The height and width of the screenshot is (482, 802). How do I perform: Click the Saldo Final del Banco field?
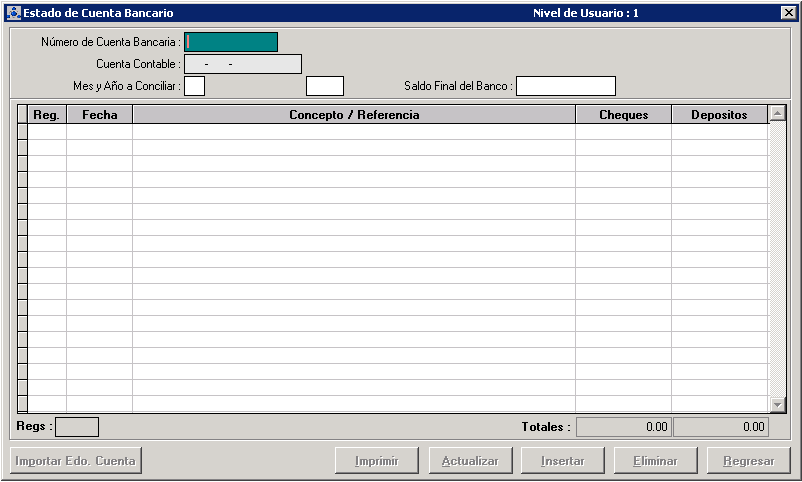[x=566, y=86]
